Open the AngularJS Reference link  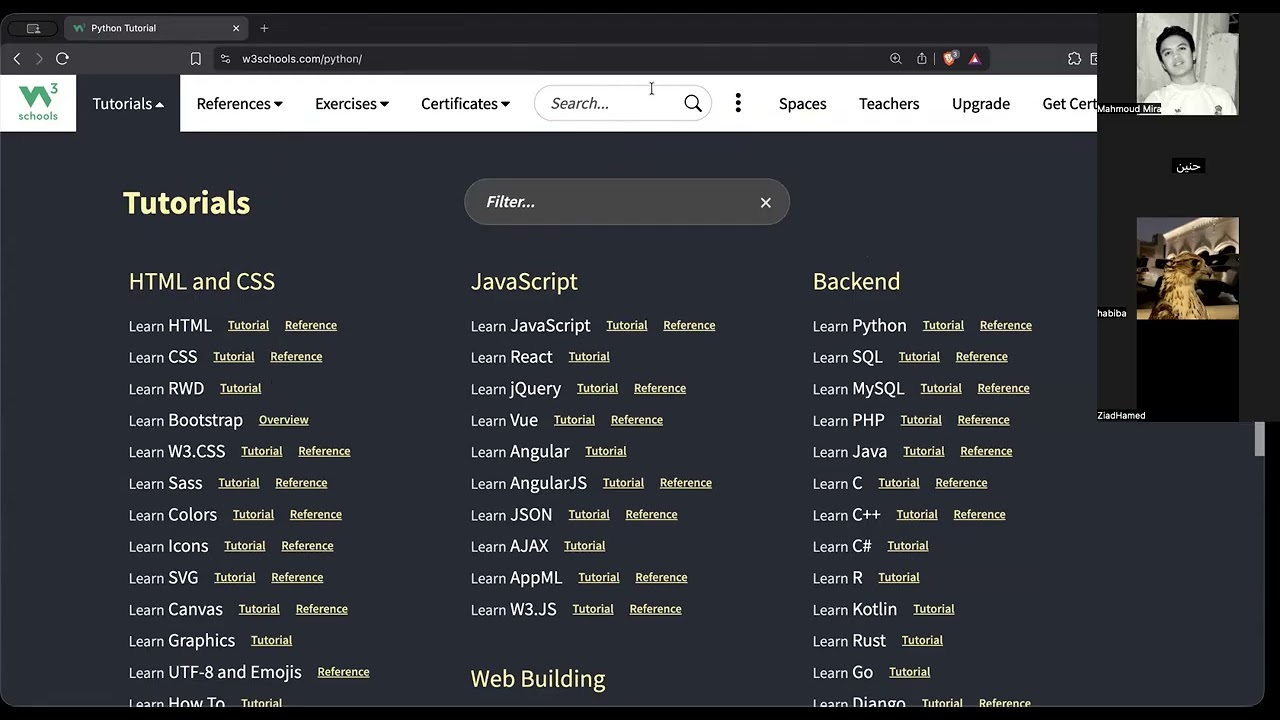coord(686,483)
